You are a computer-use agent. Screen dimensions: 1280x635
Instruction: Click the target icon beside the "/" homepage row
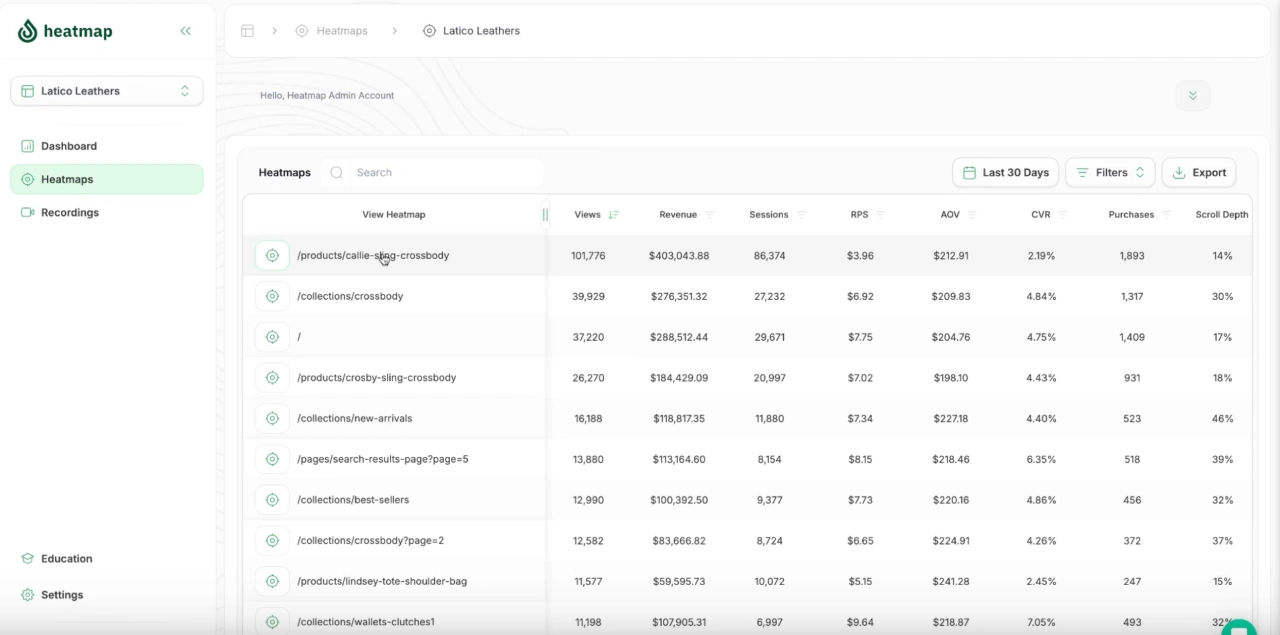coord(272,338)
